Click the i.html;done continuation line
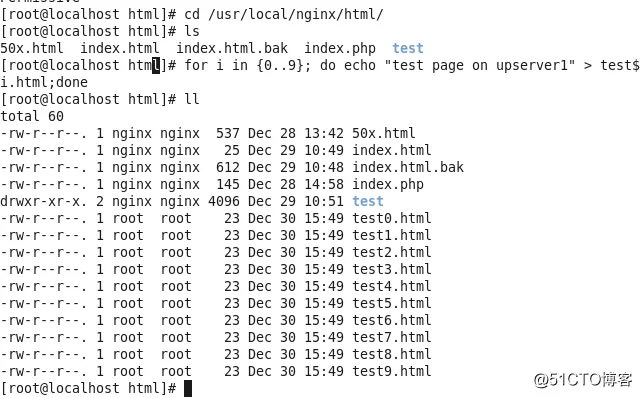This screenshot has height=398, width=642. (44, 82)
